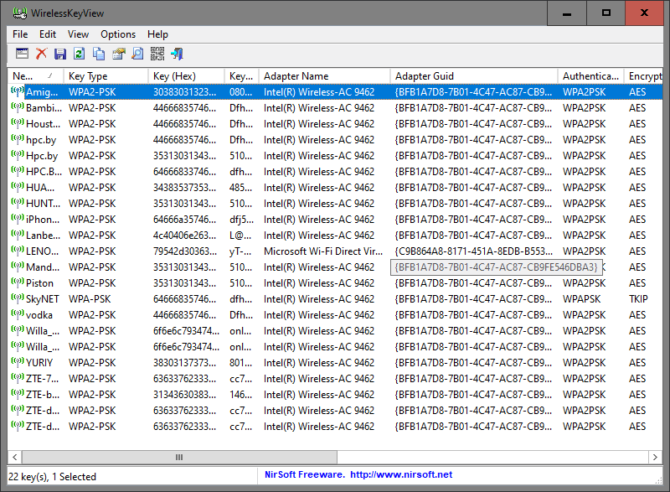Viewport: 670px width, 492px height.
Task: Click the 64666a35746... hex key cell
Action: pos(185,219)
